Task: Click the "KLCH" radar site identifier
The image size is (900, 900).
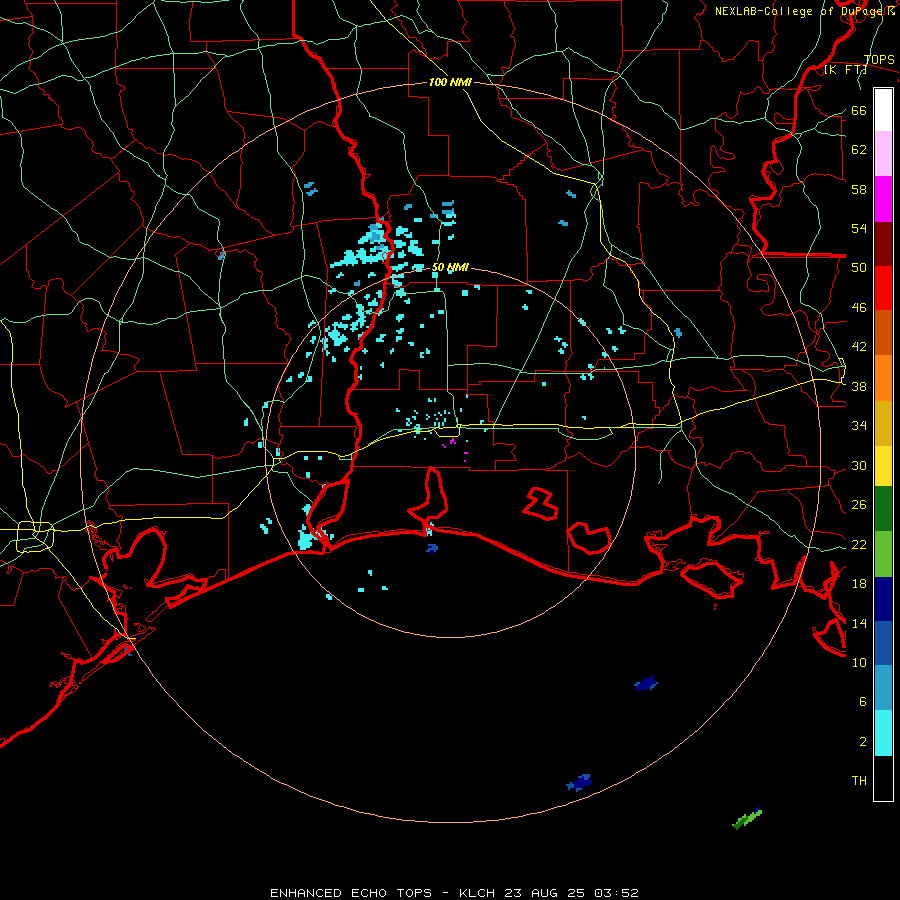Action: 477,893
